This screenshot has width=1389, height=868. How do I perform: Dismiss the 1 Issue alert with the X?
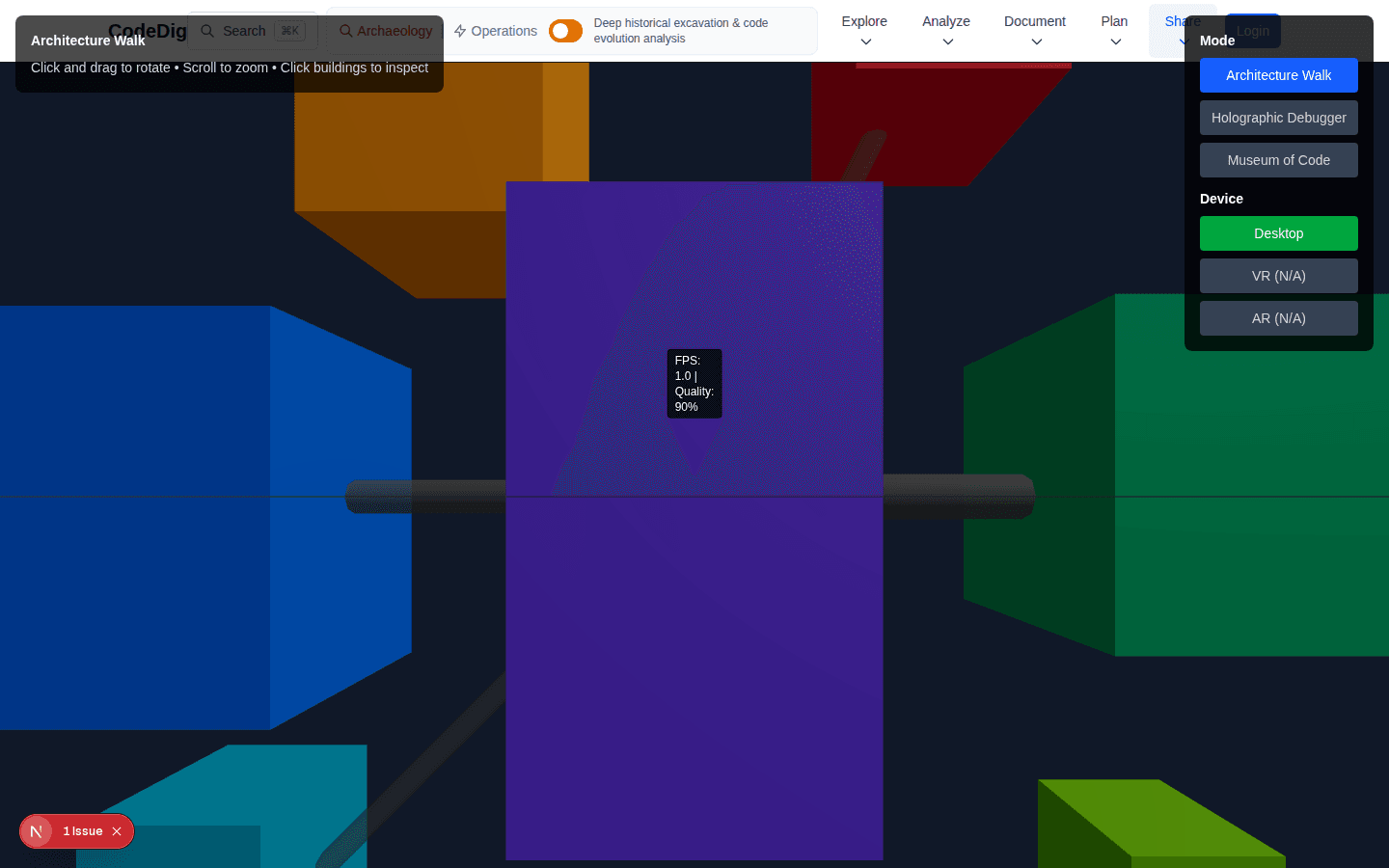[117, 830]
